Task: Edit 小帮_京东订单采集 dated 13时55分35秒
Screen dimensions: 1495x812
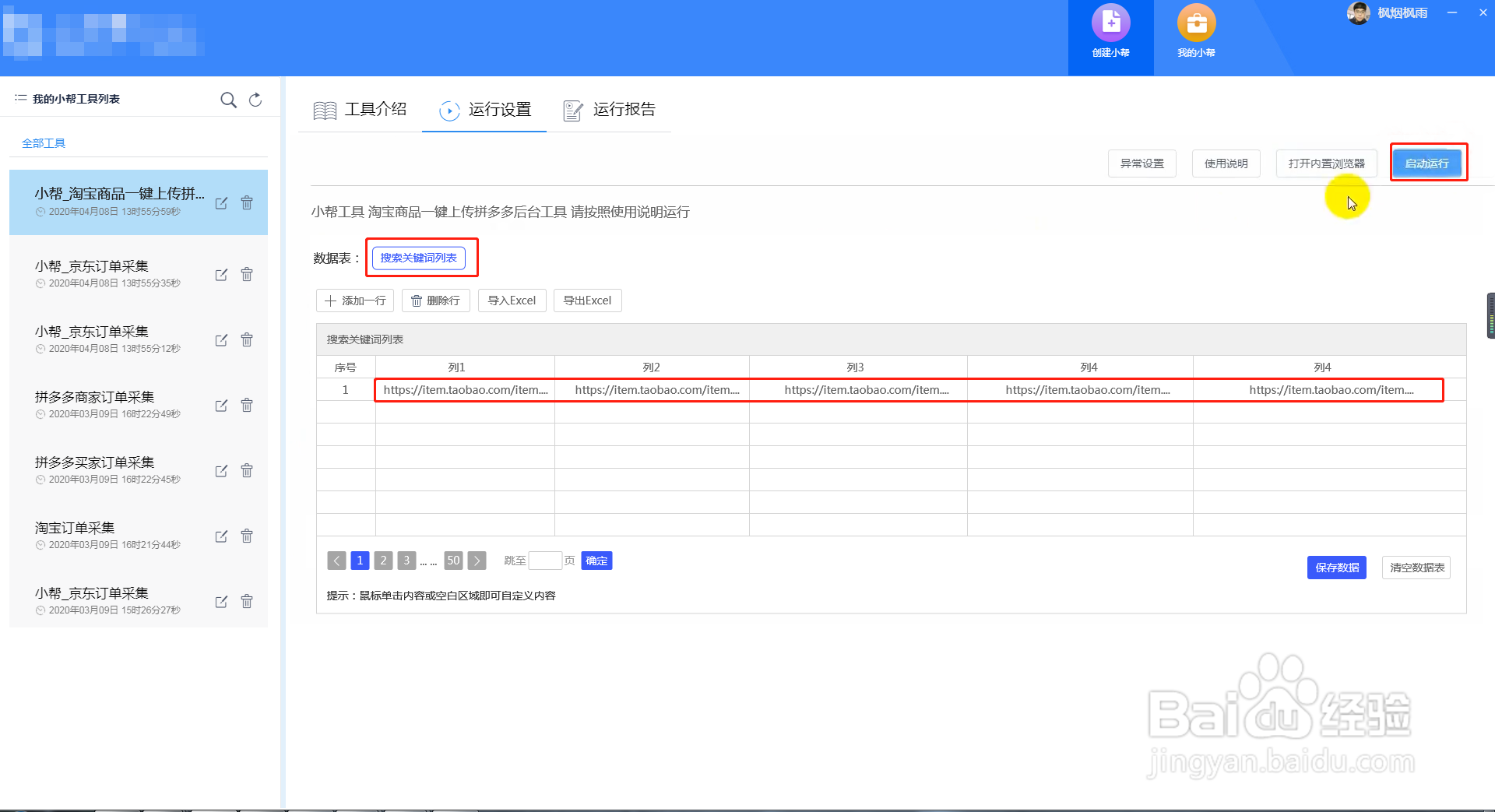Action: [221, 274]
